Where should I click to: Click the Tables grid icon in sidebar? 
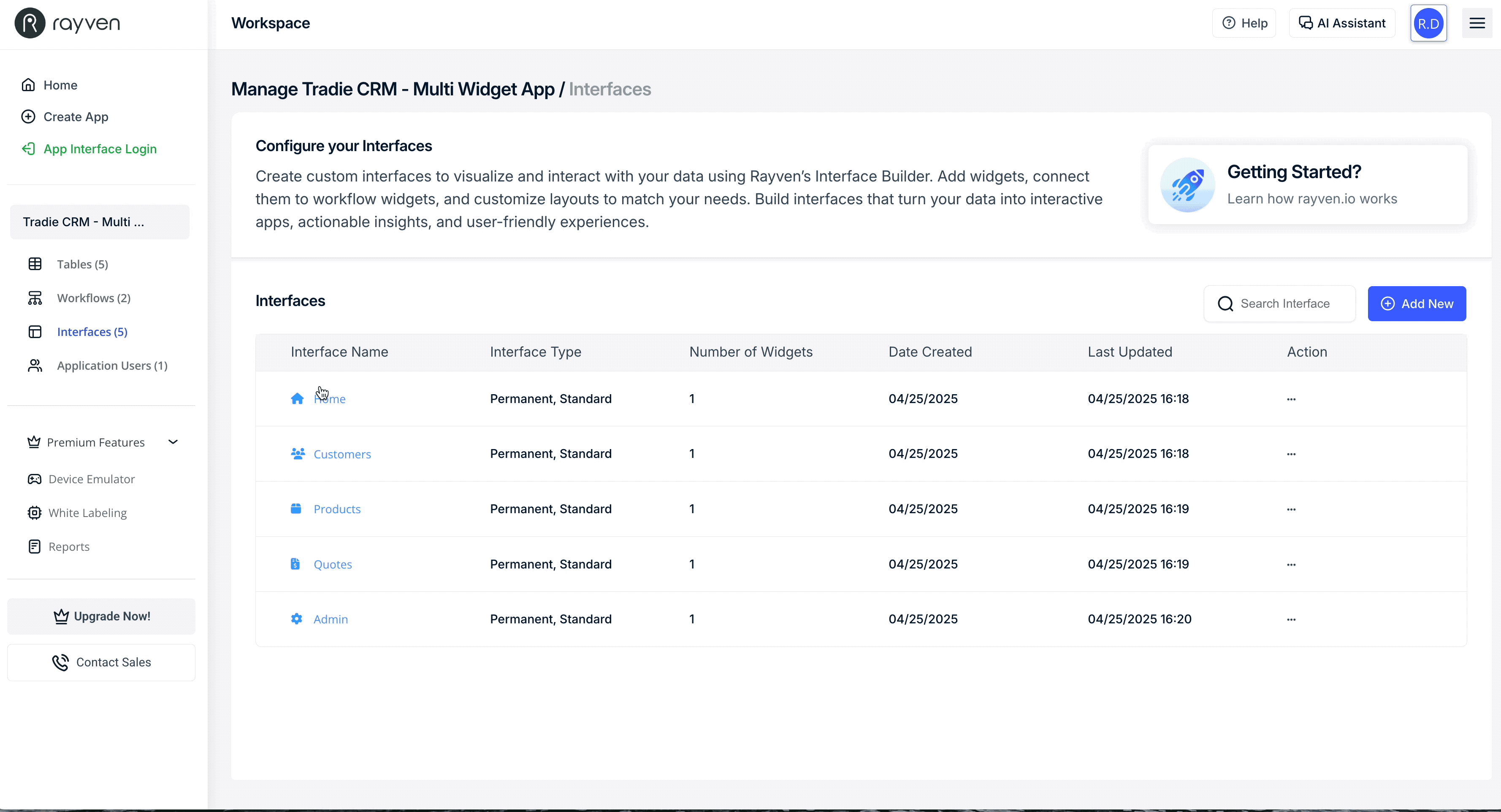(35, 264)
